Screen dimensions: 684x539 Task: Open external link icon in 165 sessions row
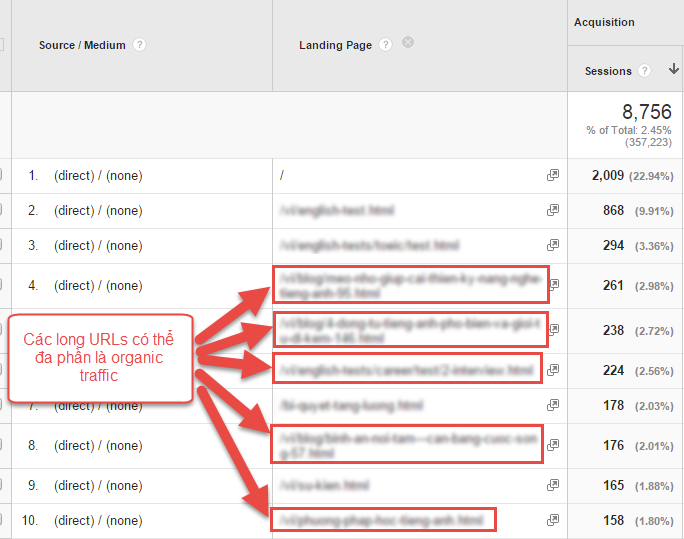pyautogui.click(x=553, y=484)
